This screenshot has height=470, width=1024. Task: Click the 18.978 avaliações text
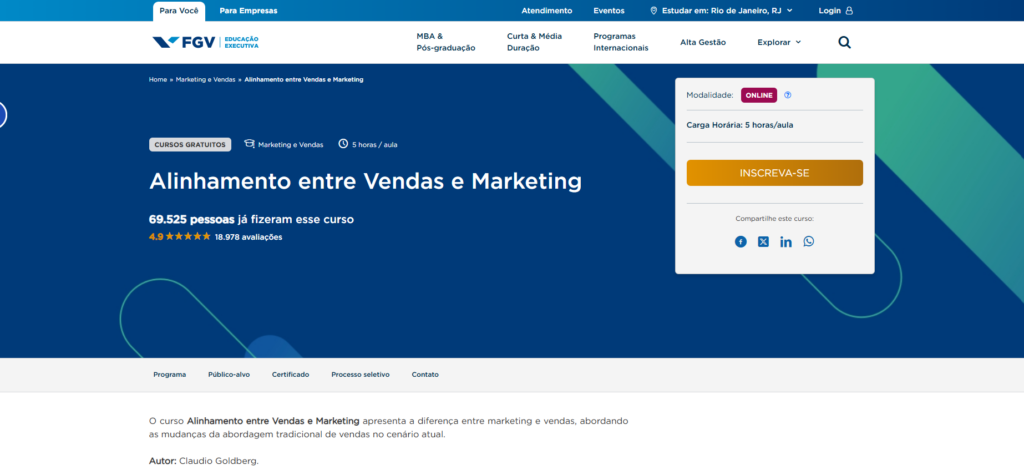coord(249,237)
